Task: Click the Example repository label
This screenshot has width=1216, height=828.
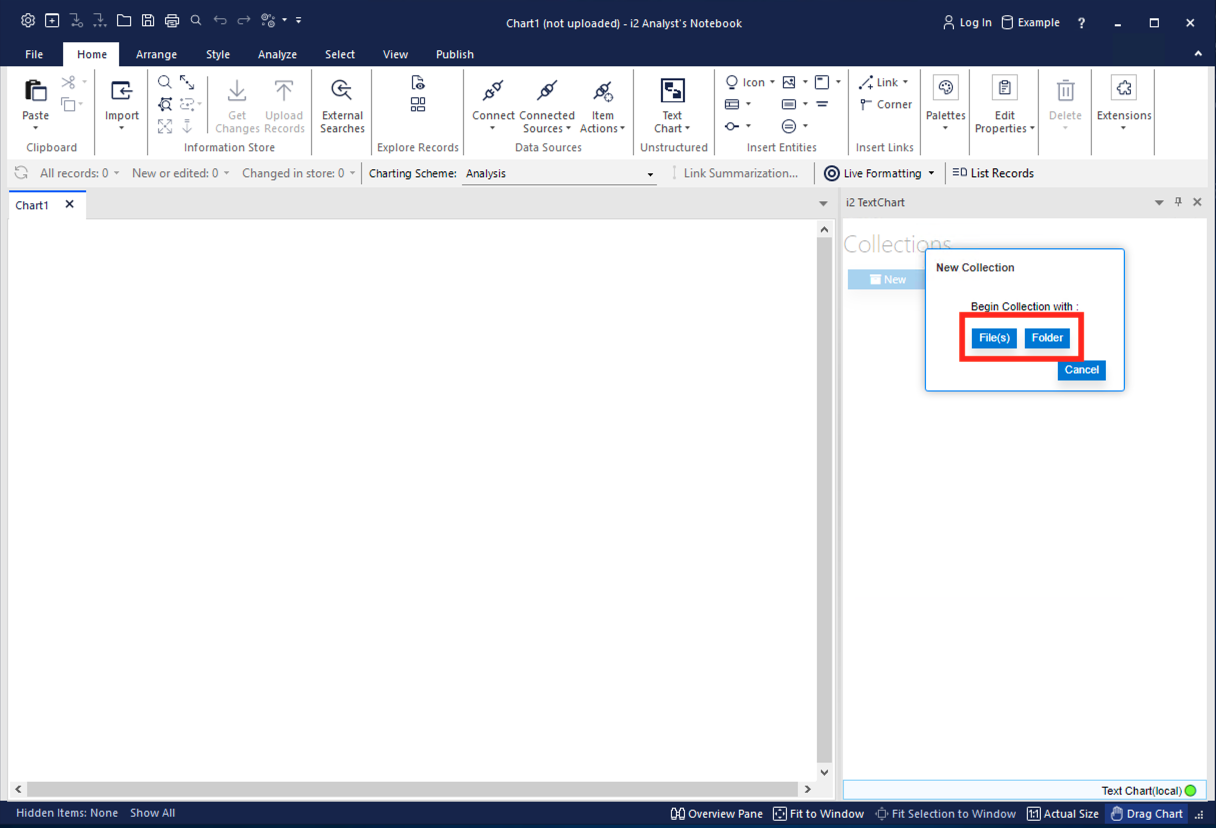Action: [x=1030, y=22]
